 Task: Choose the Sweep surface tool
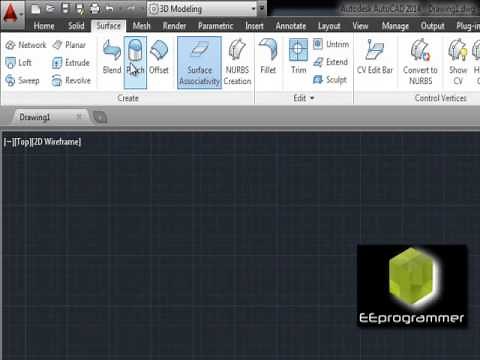[22, 80]
